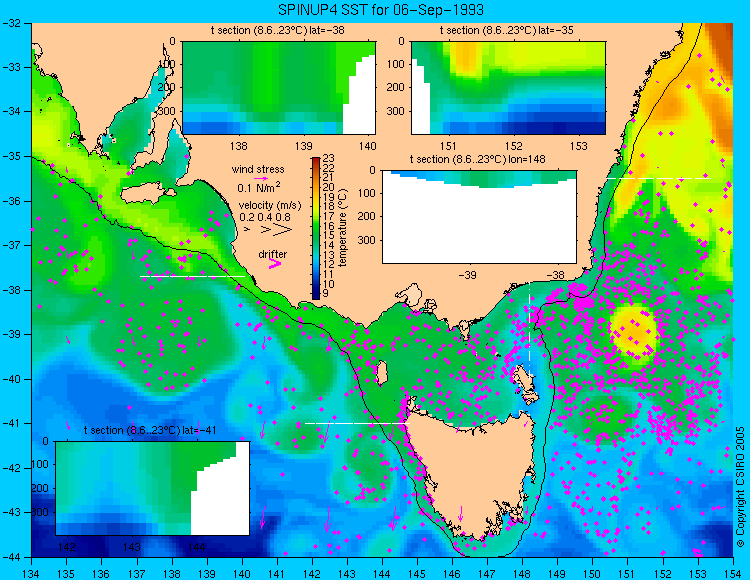Click the -39 tick in the lon=148 inset
Image resolution: width=750 pixels, height=580 pixels.
click(467, 275)
